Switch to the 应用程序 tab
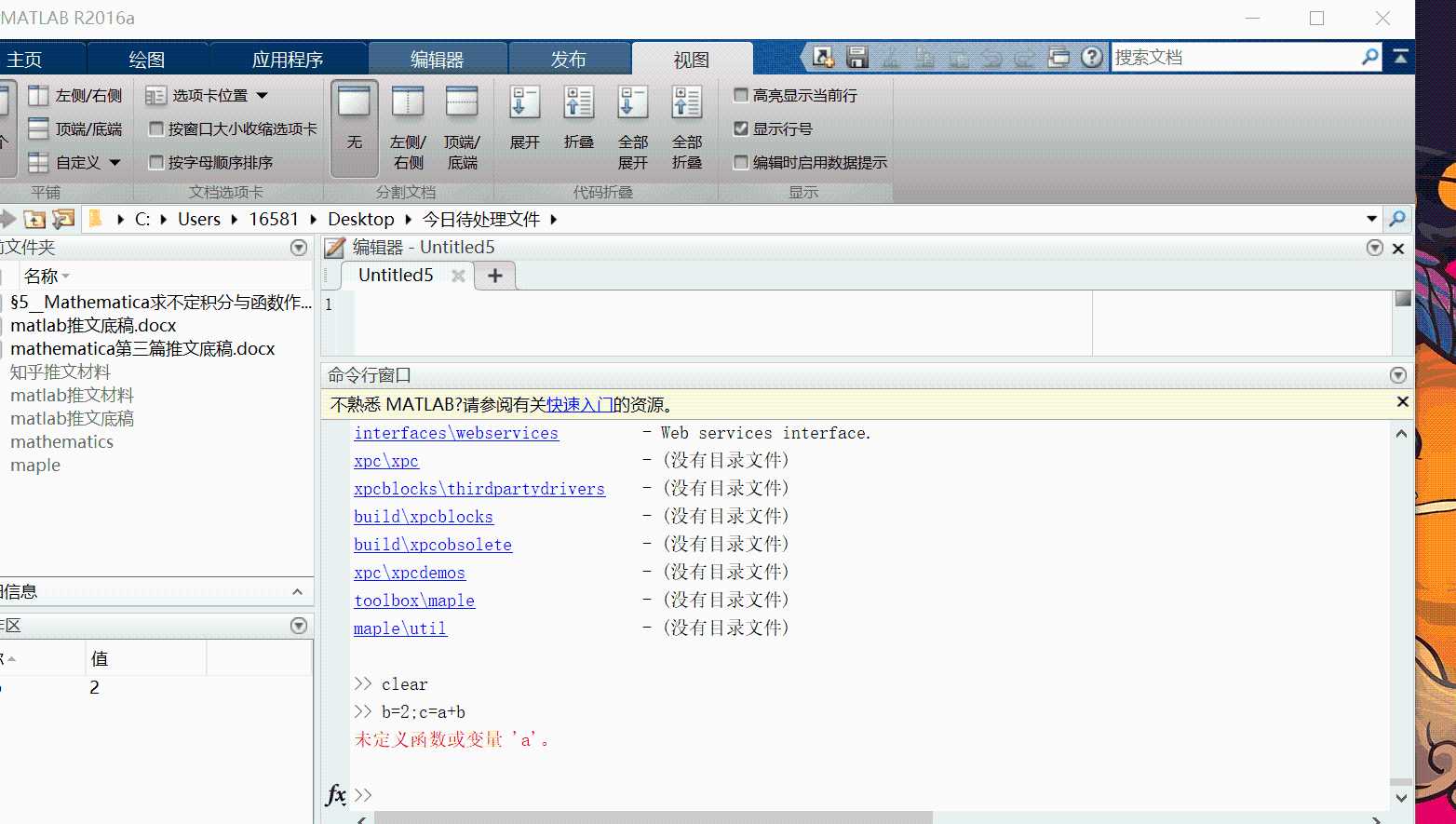Viewport: 1456px width, 824px height. tap(288, 60)
